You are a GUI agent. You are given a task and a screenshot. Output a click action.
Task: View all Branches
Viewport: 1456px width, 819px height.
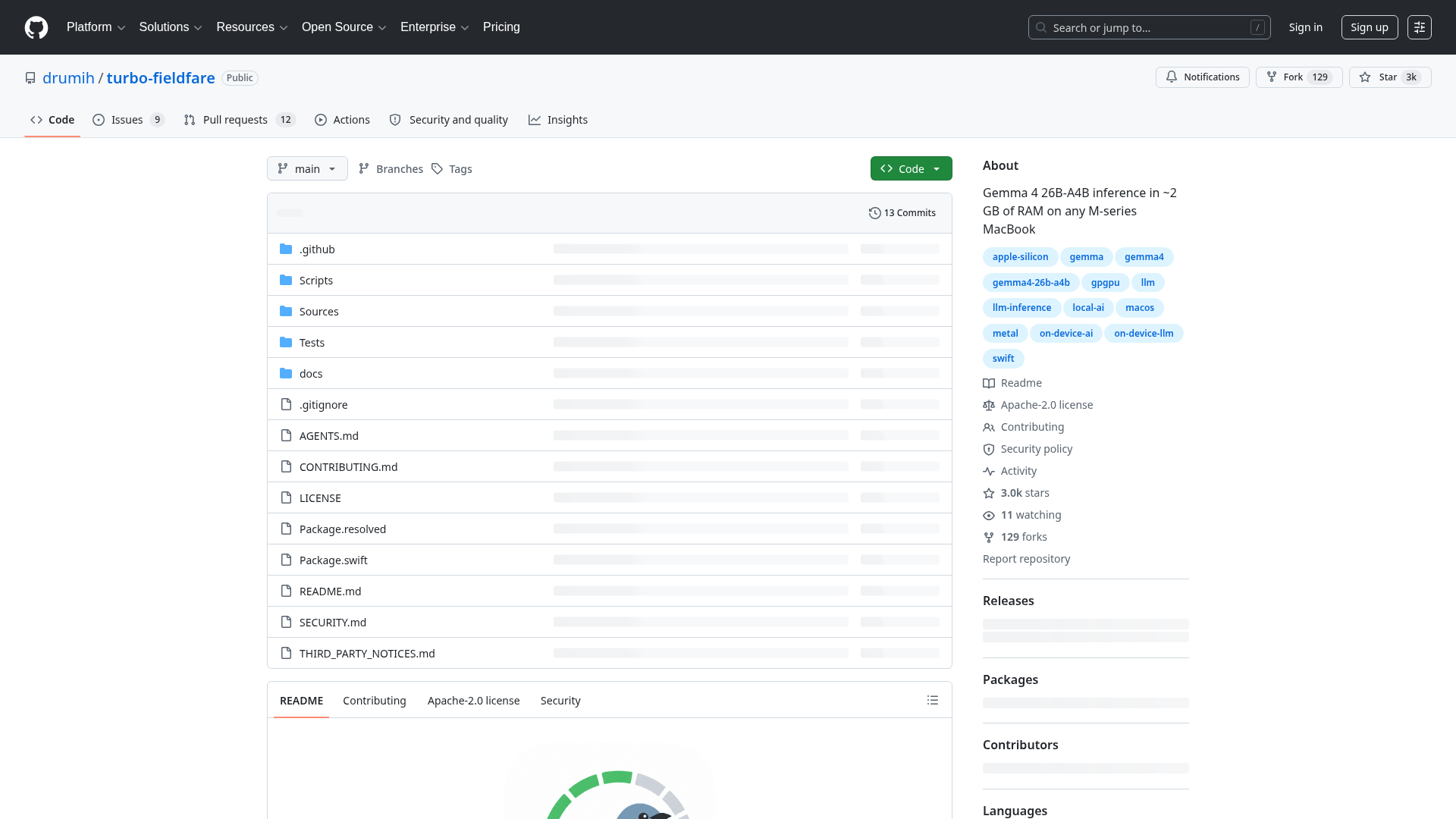tap(391, 169)
